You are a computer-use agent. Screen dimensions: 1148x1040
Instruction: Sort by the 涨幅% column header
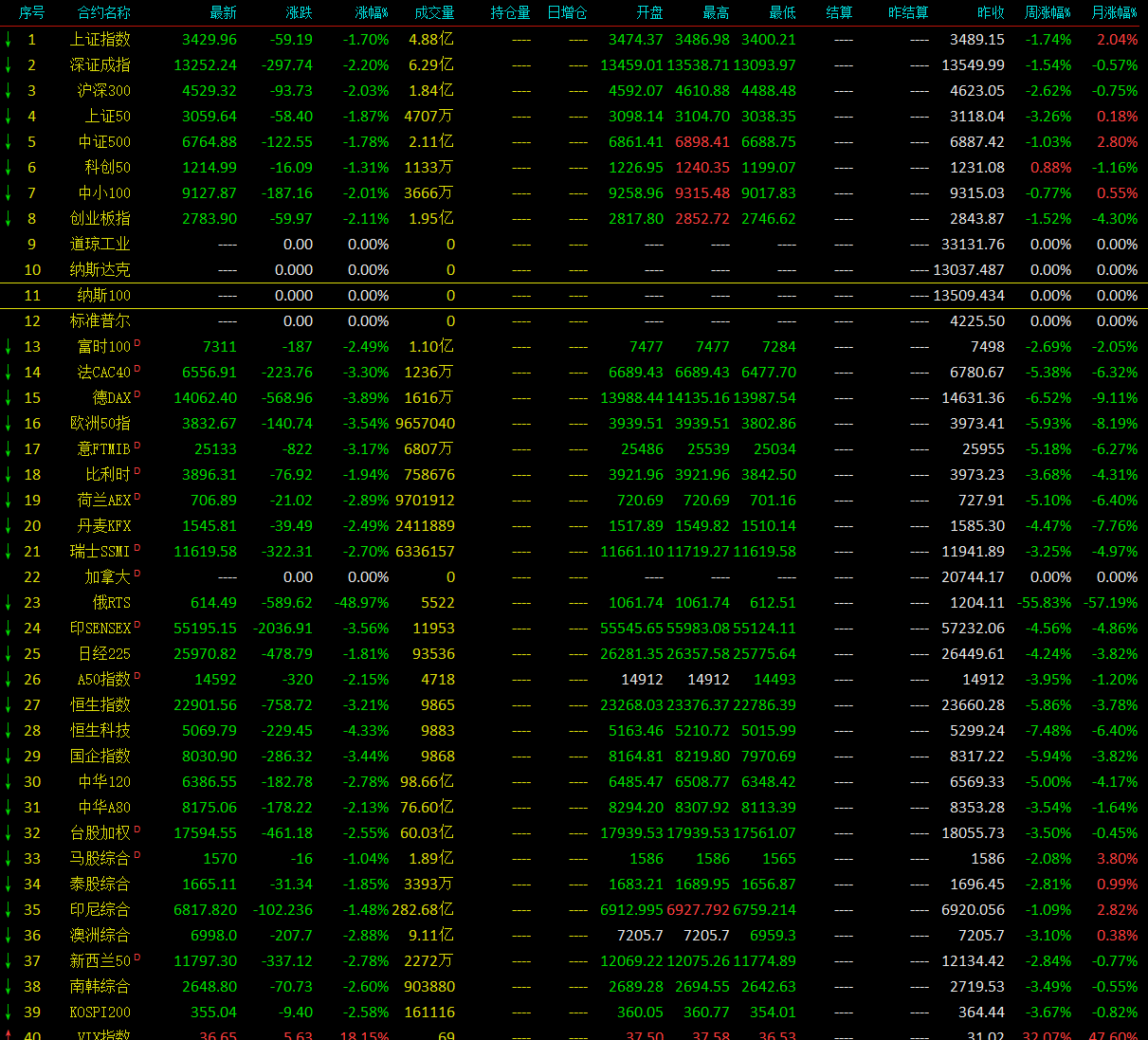point(372,12)
